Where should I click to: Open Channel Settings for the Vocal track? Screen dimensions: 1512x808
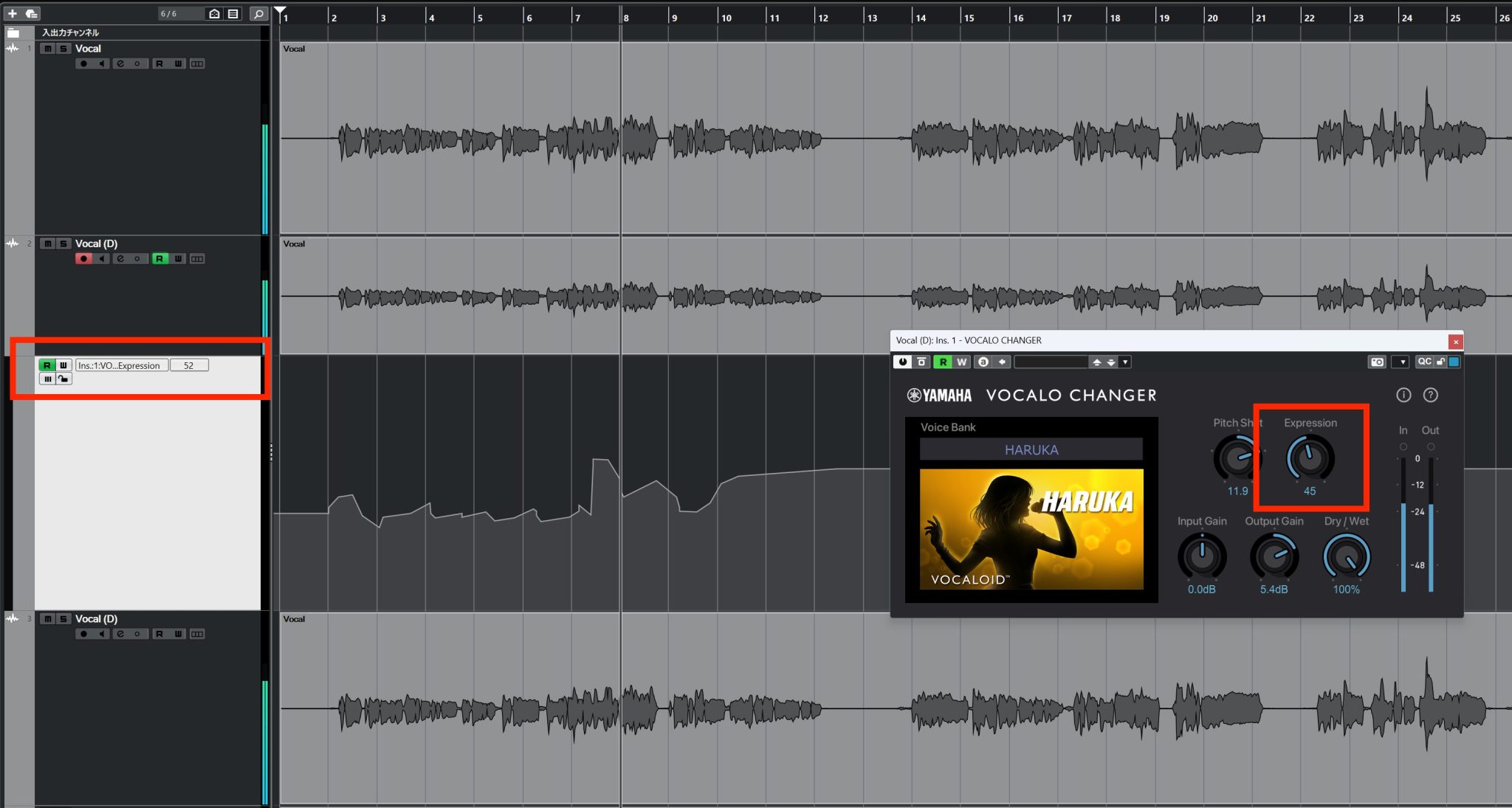(x=119, y=63)
